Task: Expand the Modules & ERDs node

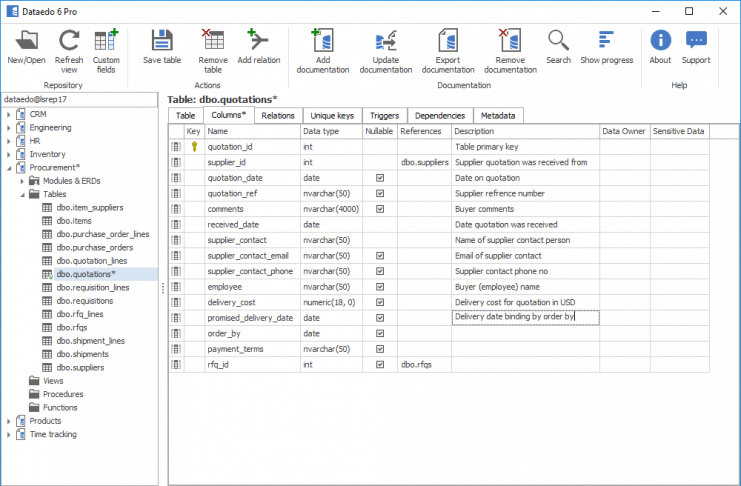Action: pos(21,181)
